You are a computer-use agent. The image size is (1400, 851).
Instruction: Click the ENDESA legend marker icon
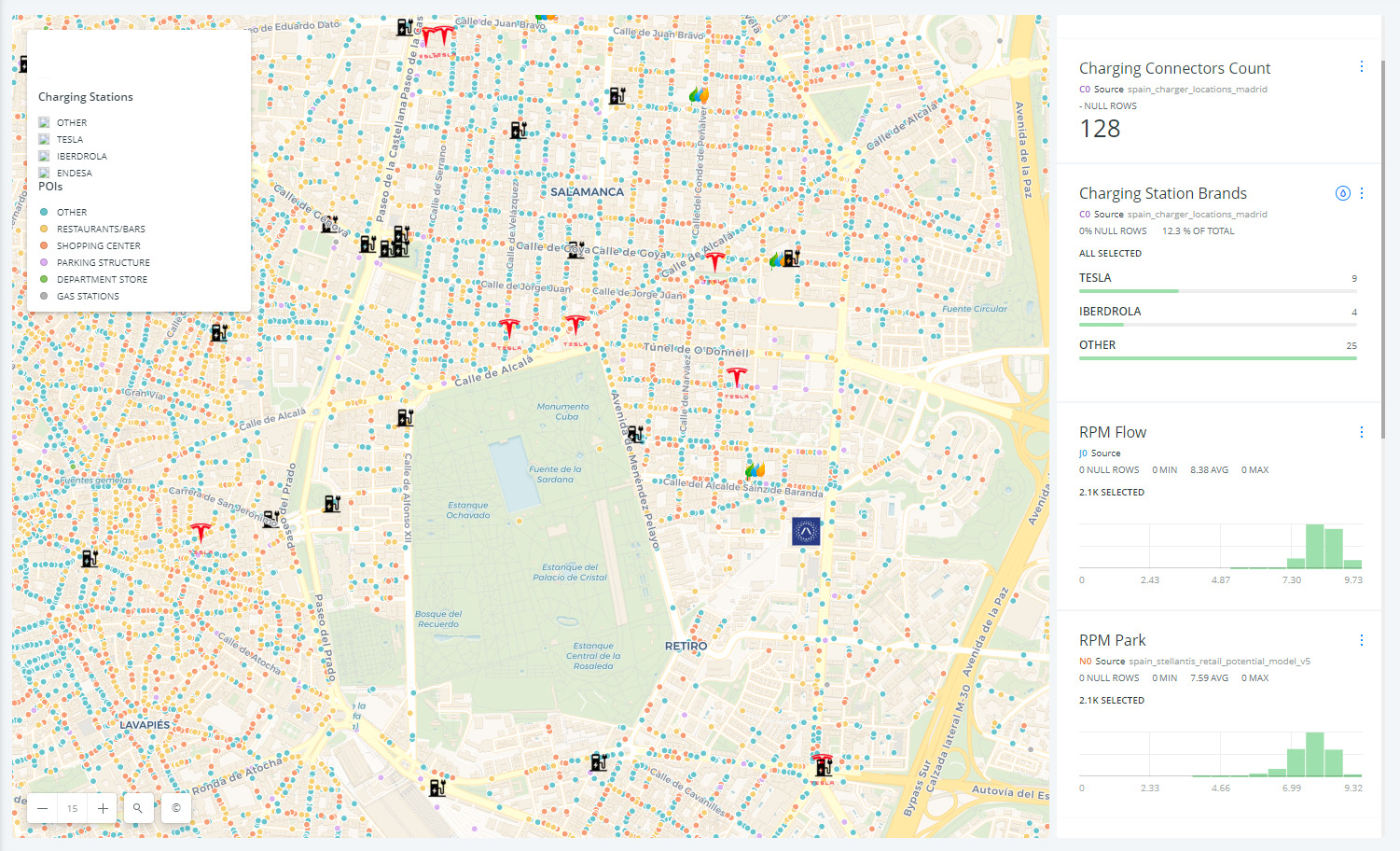(43, 172)
